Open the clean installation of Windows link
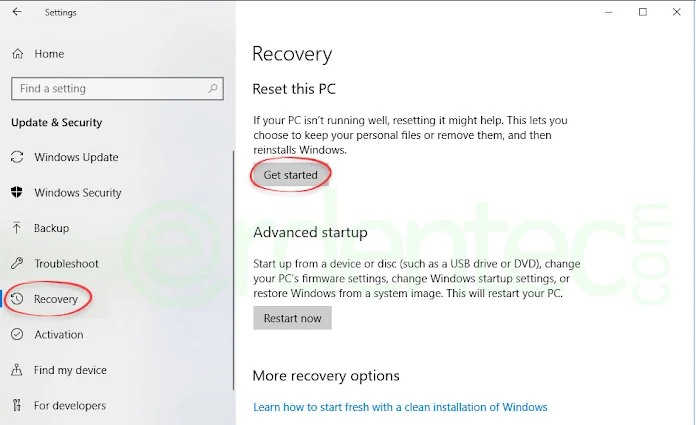 coord(400,407)
